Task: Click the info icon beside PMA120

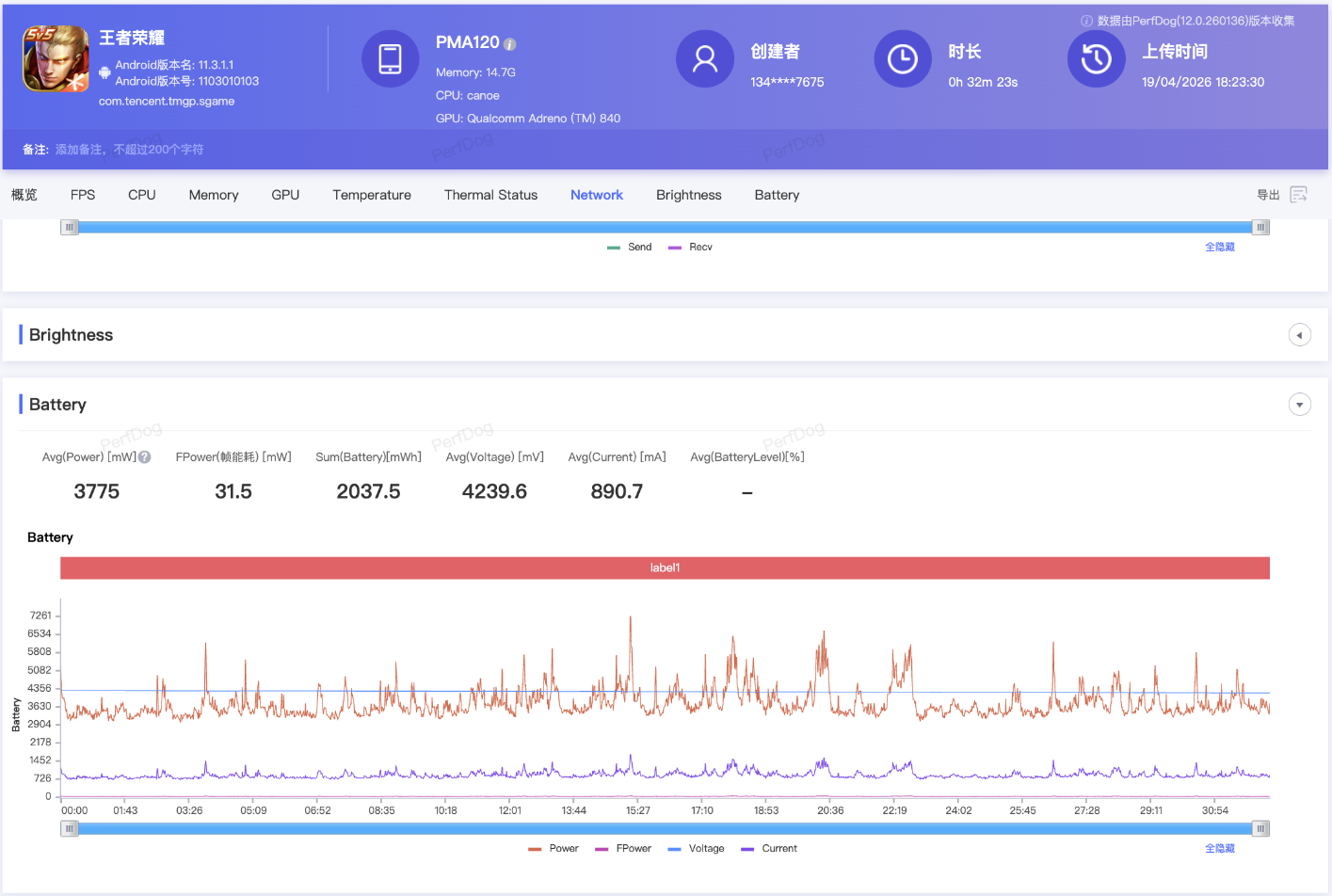Action: pos(510,44)
